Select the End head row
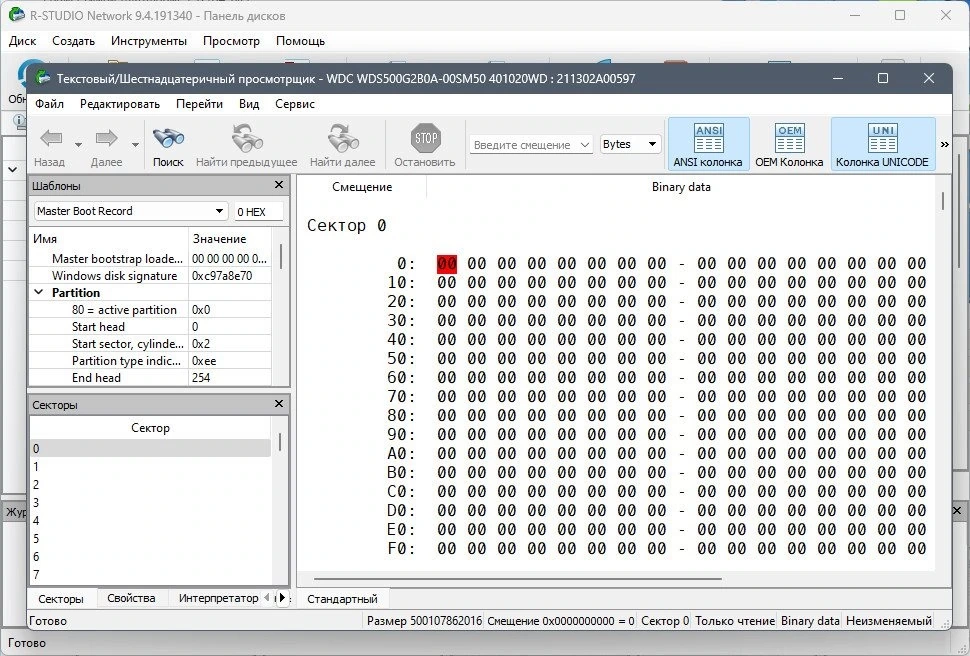Viewport: 970px width, 656px height. [150, 378]
